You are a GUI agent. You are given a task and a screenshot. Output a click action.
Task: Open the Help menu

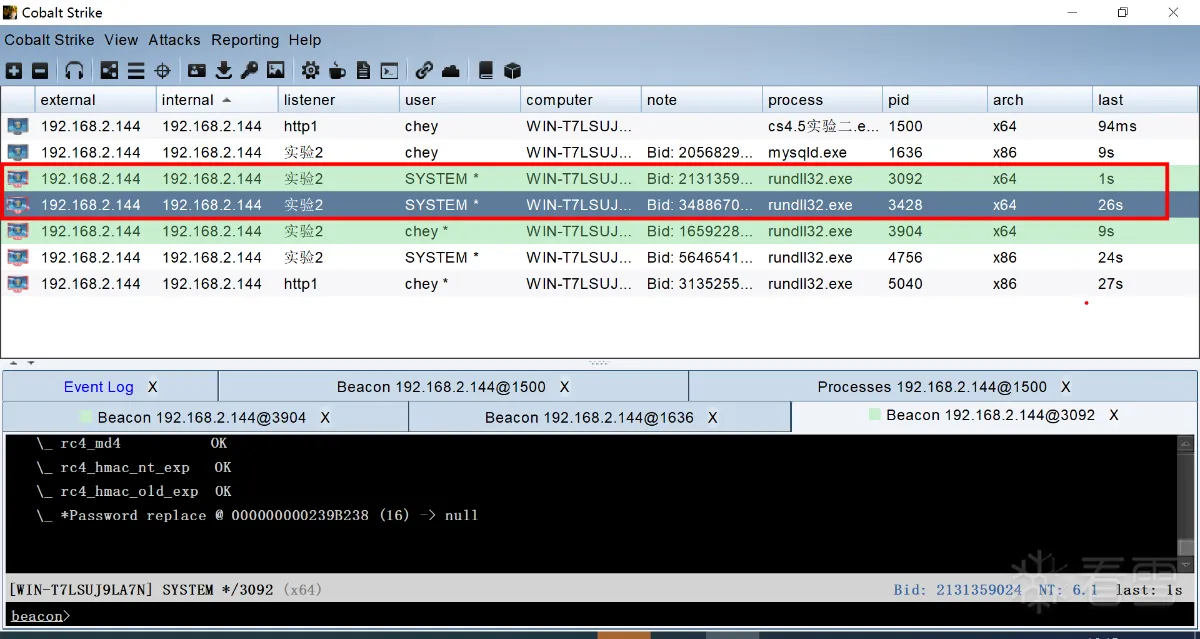point(305,40)
